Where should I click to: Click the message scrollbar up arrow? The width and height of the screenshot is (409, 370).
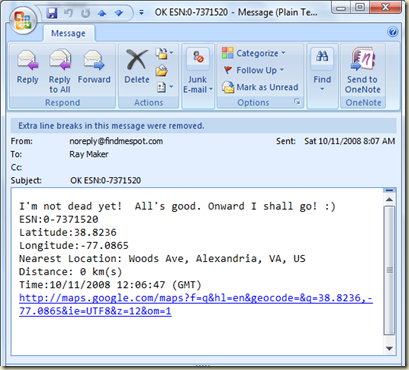pyautogui.click(x=389, y=200)
